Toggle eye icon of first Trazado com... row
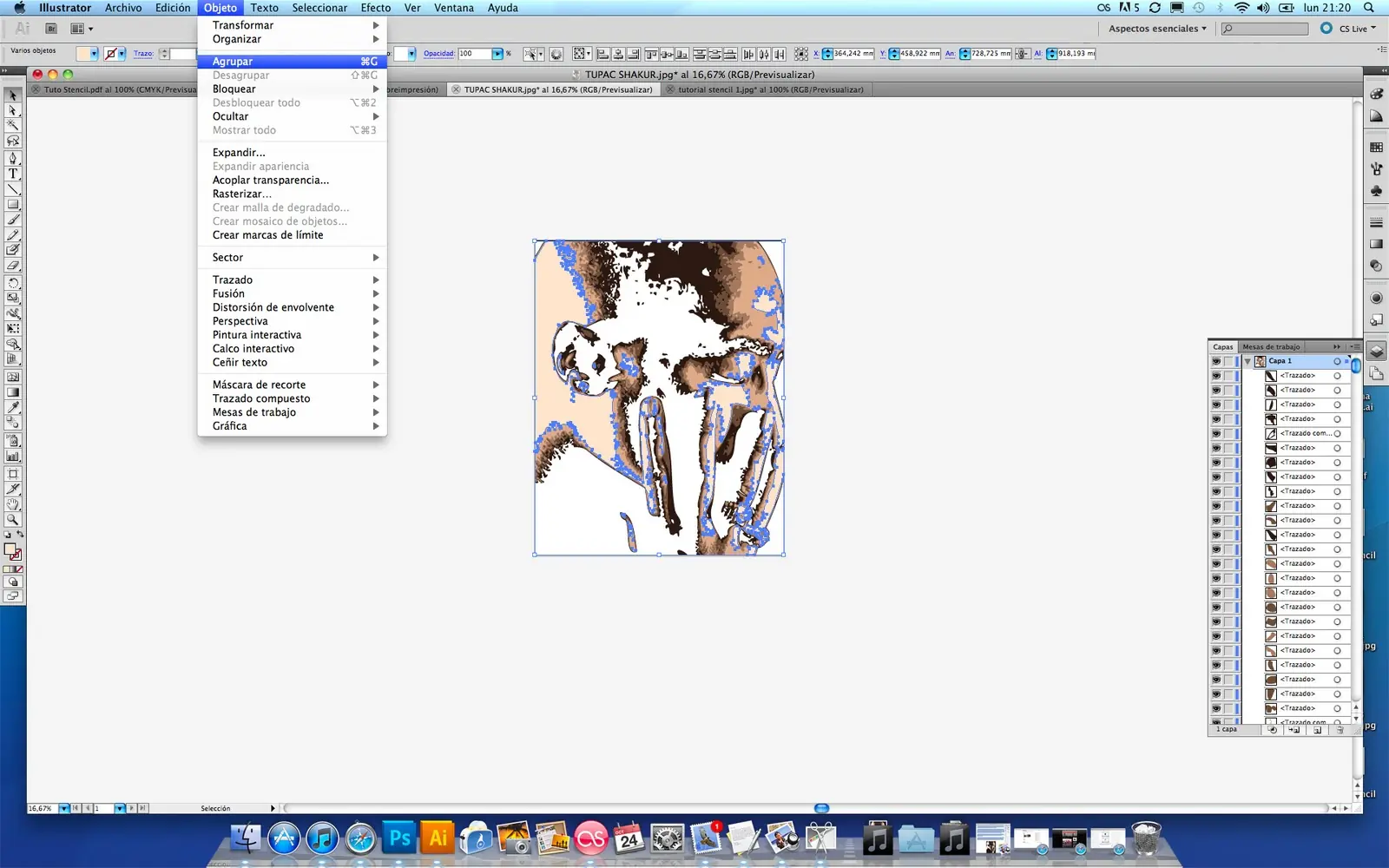 click(x=1216, y=433)
